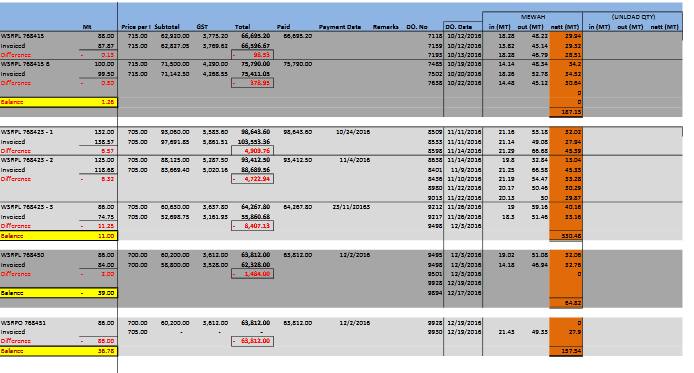Click the orange nett total 187.15 cell

click(566, 112)
